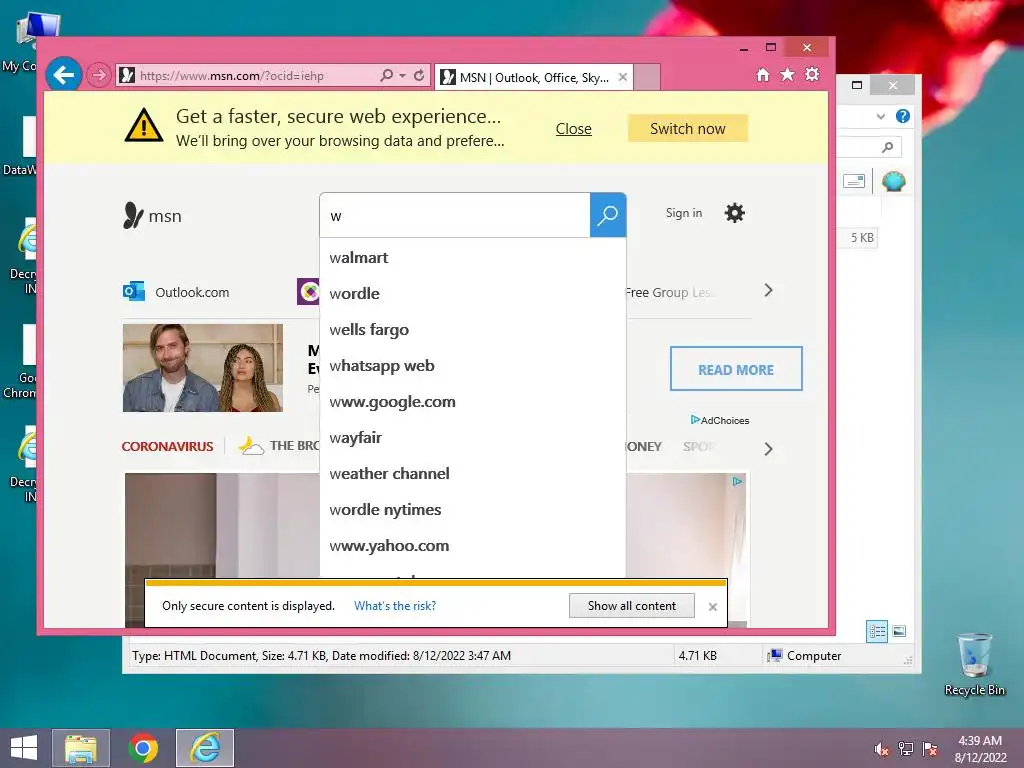The width and height of the screenshot is (1024, 768).
Task: Click the yellow warning triangle icon
Action: click(x=144, y=125)
